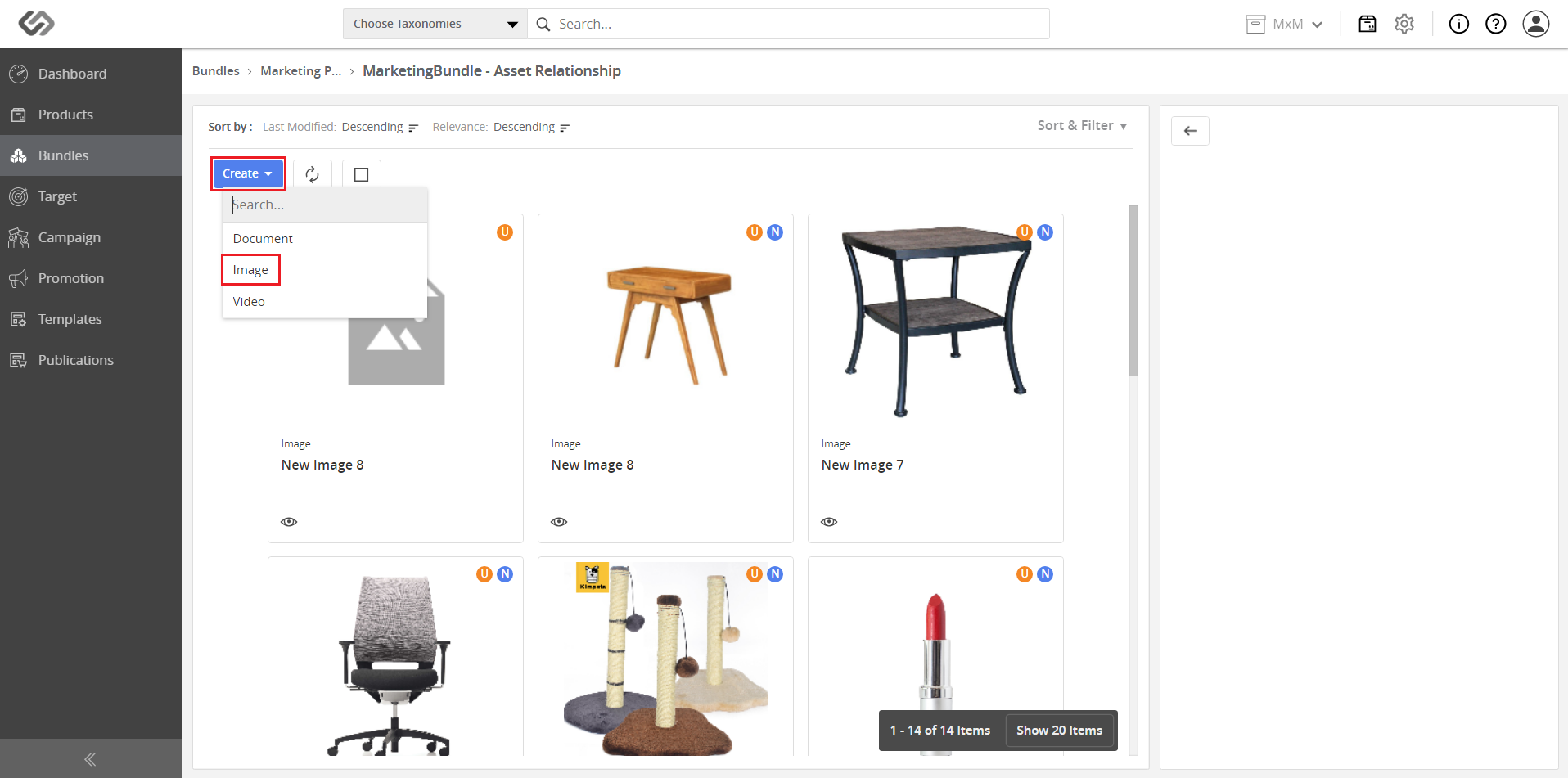The width and height of the screenshot is (1568, 778).
Task: Open the Choose Taxonomies dropdown
Action: (x=435, y=24)
